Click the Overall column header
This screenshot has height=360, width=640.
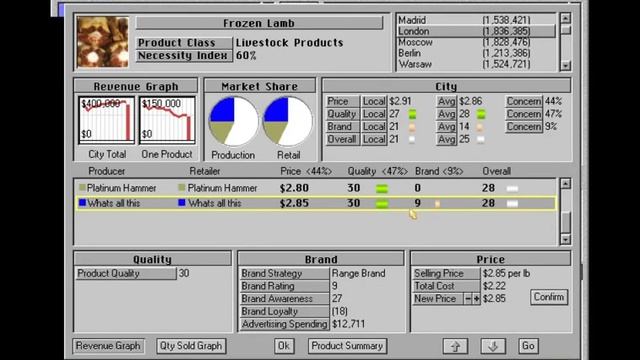tap(496, 171)
